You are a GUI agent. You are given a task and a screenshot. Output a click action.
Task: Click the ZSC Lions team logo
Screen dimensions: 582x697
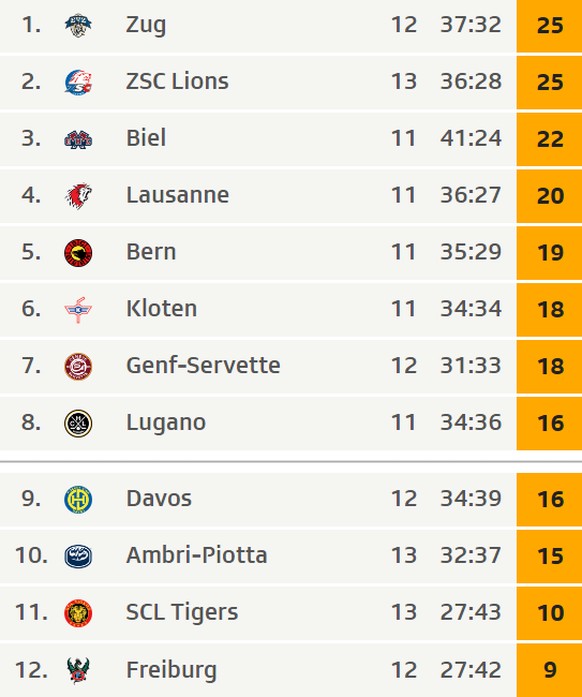click(x=78, y=82)
